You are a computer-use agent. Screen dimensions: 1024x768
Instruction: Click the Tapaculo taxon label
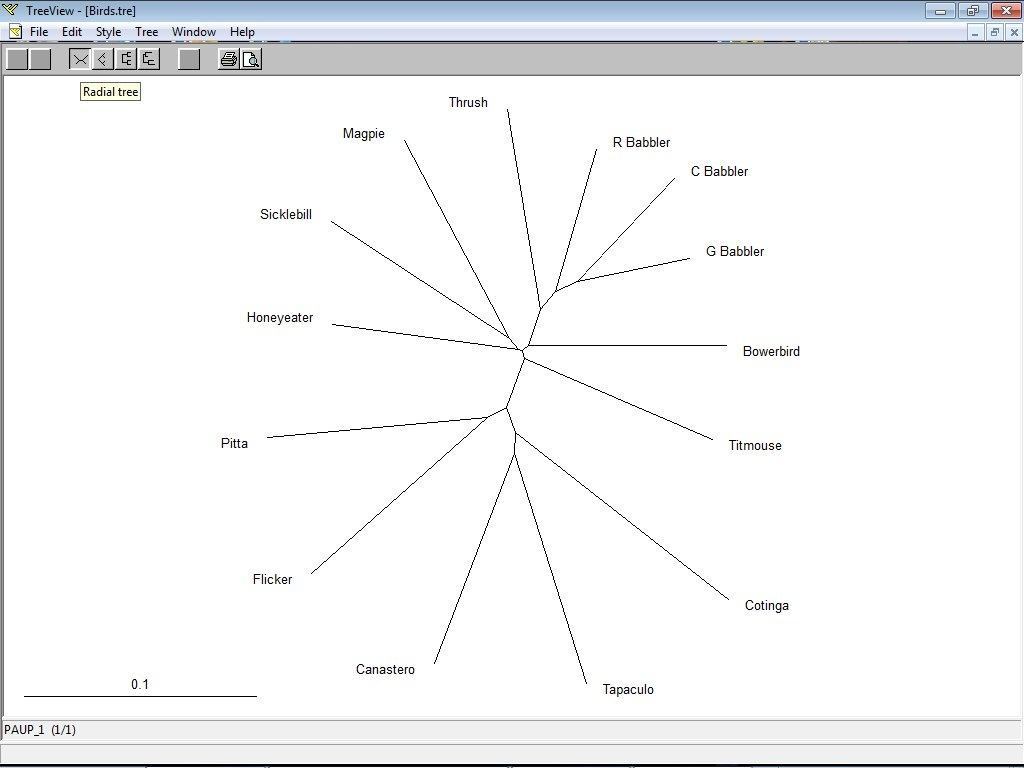pos(628,690)
